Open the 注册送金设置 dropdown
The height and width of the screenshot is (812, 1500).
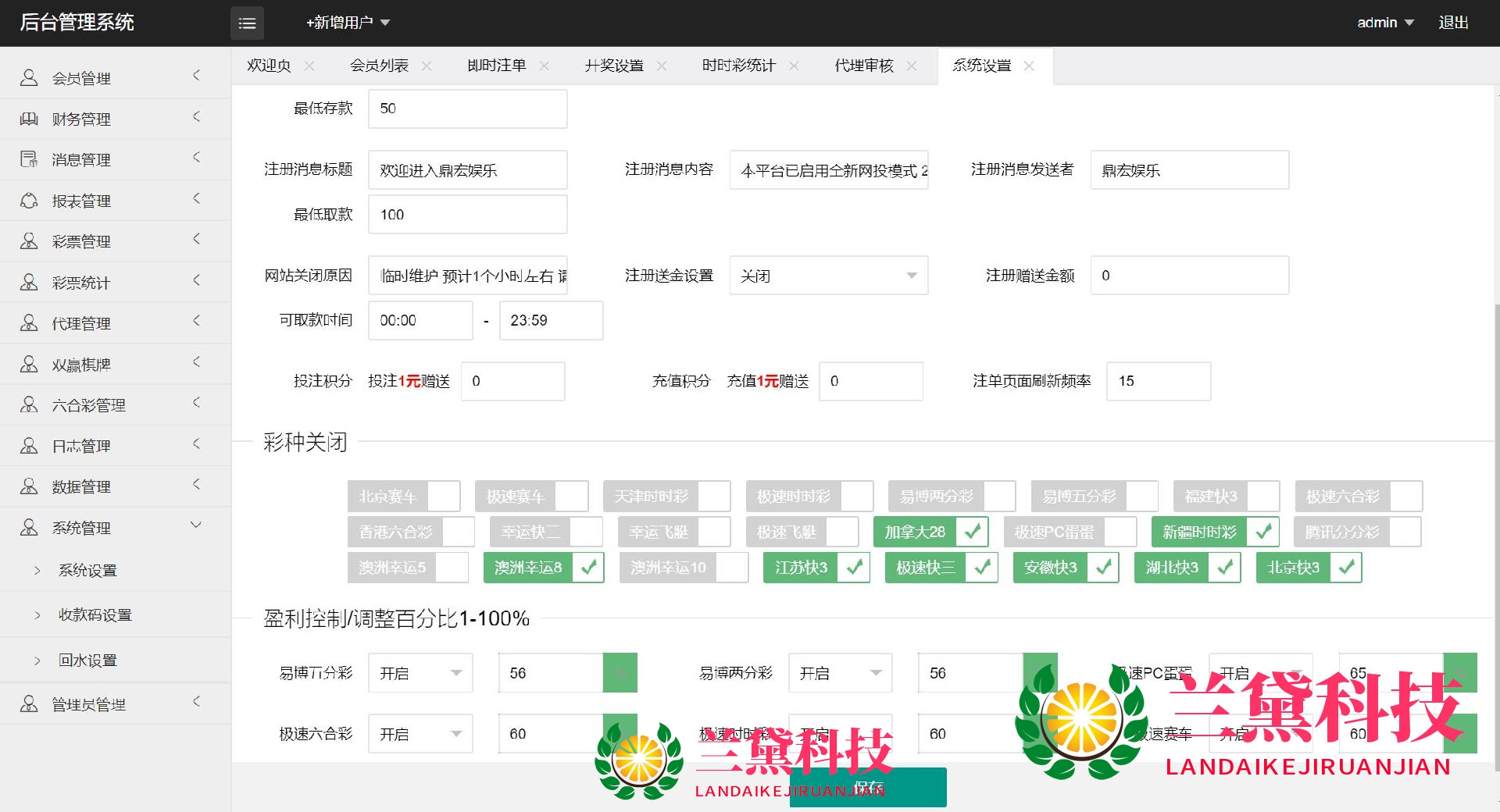828,276
